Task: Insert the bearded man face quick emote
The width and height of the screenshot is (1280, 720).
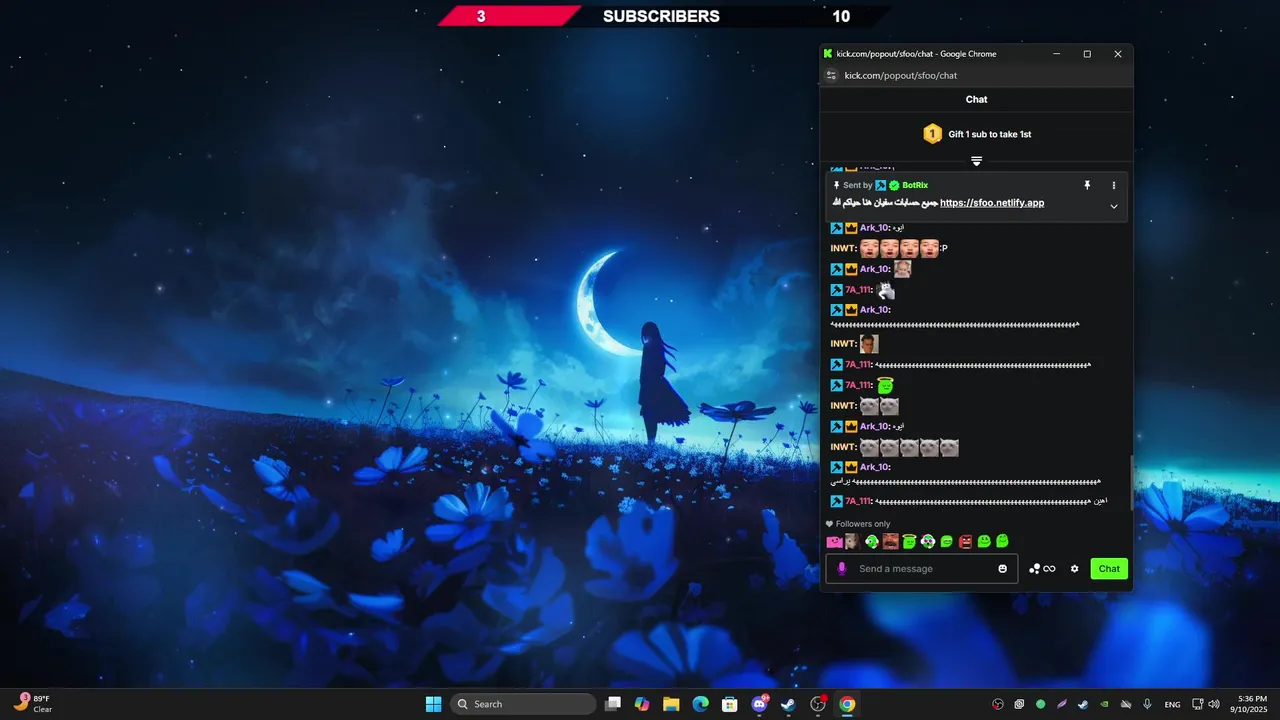Action: point(890,541)
